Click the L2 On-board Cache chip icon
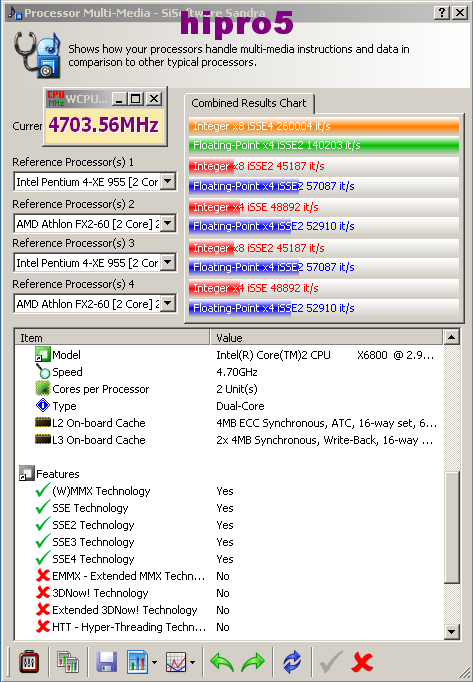Viewport: 473px width, 682px height. click(43, 422)
